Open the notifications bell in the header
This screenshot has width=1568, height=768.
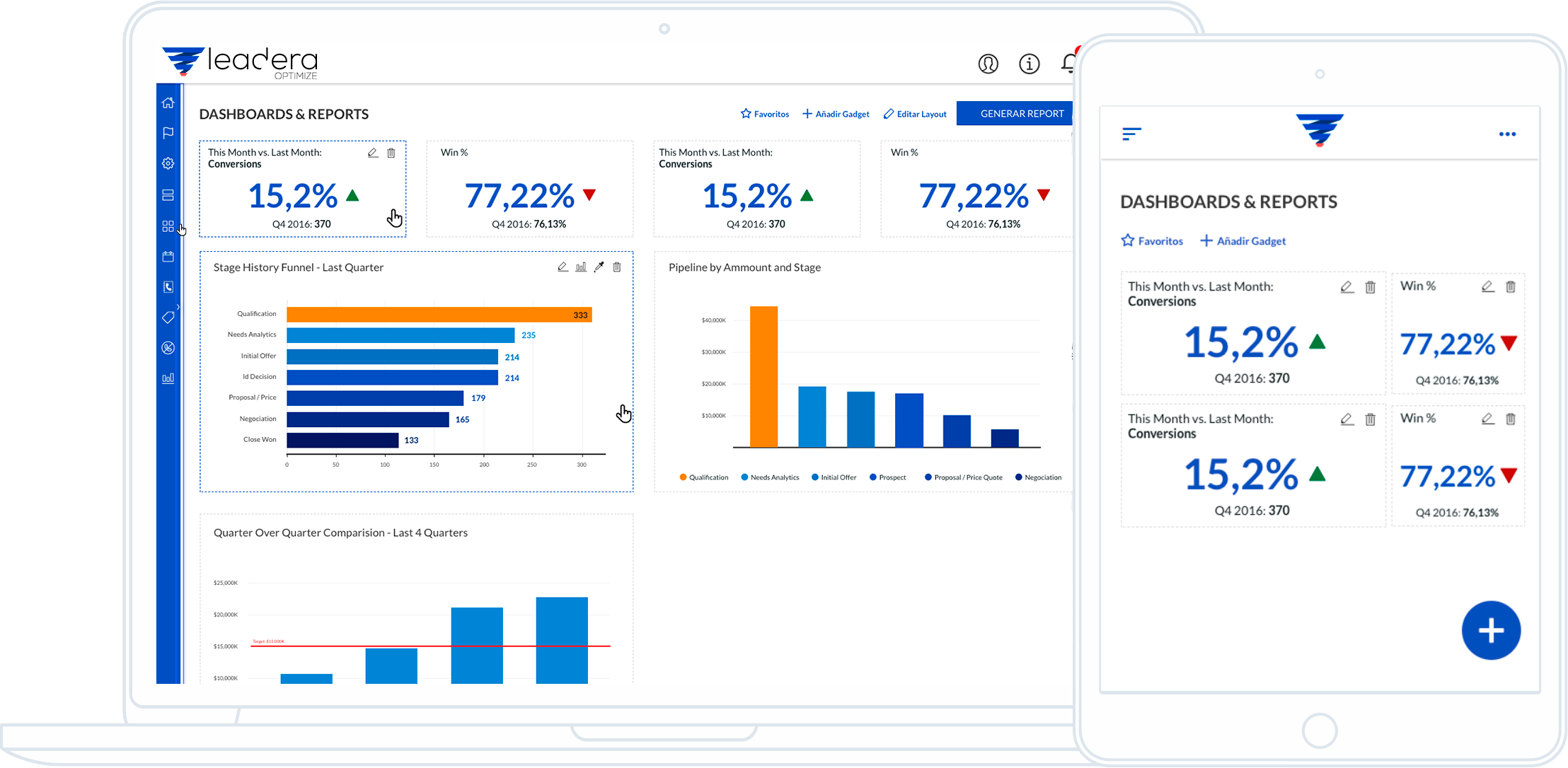1068,64
